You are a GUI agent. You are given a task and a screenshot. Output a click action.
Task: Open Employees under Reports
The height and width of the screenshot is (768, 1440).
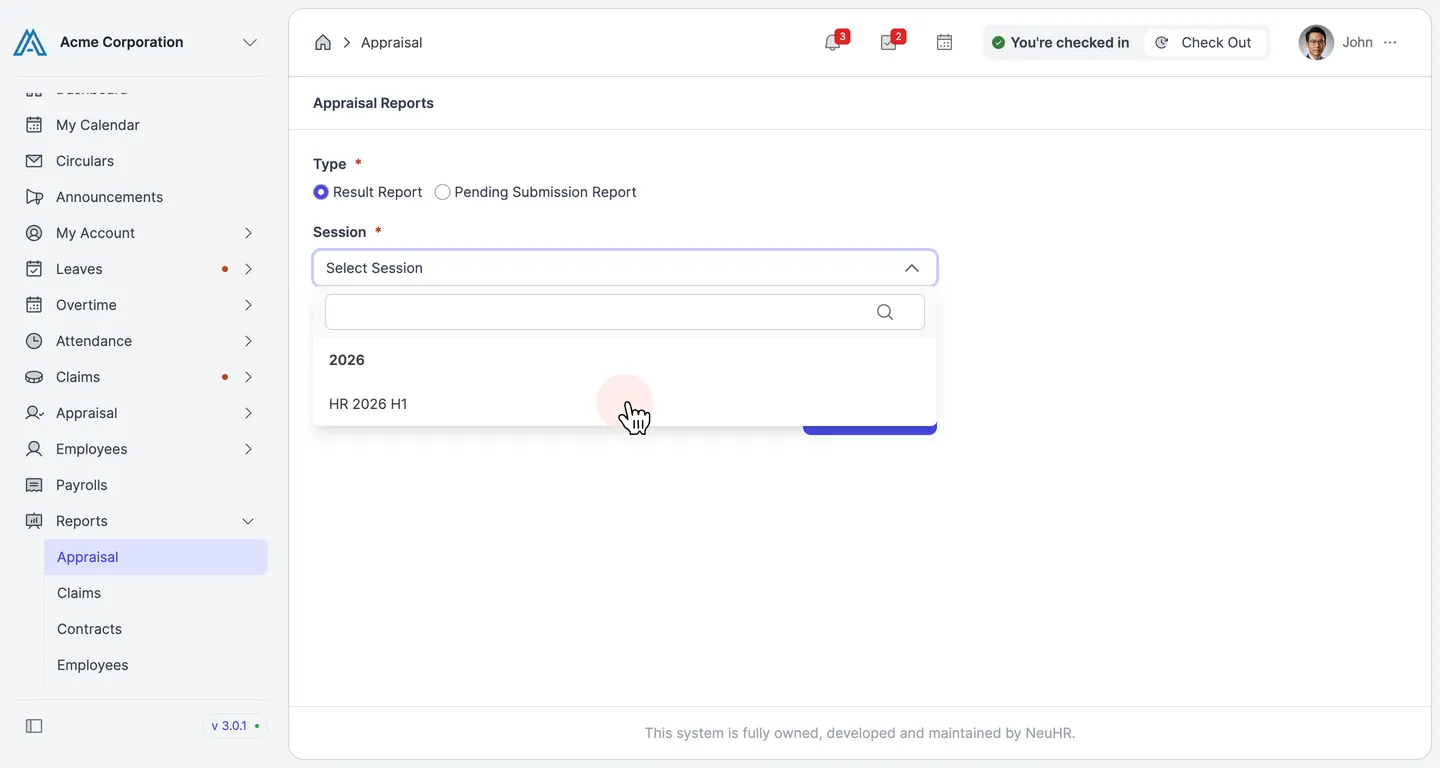pyautogui.click(x=156, y=665)
